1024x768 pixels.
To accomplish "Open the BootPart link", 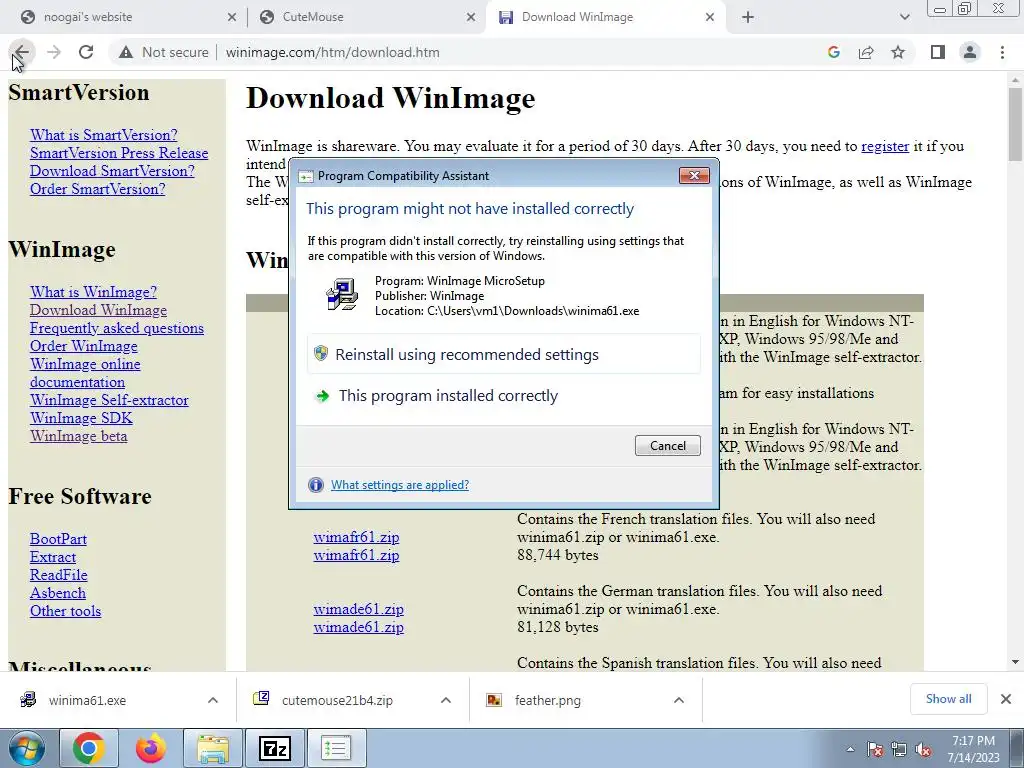I will click(58, 539).
